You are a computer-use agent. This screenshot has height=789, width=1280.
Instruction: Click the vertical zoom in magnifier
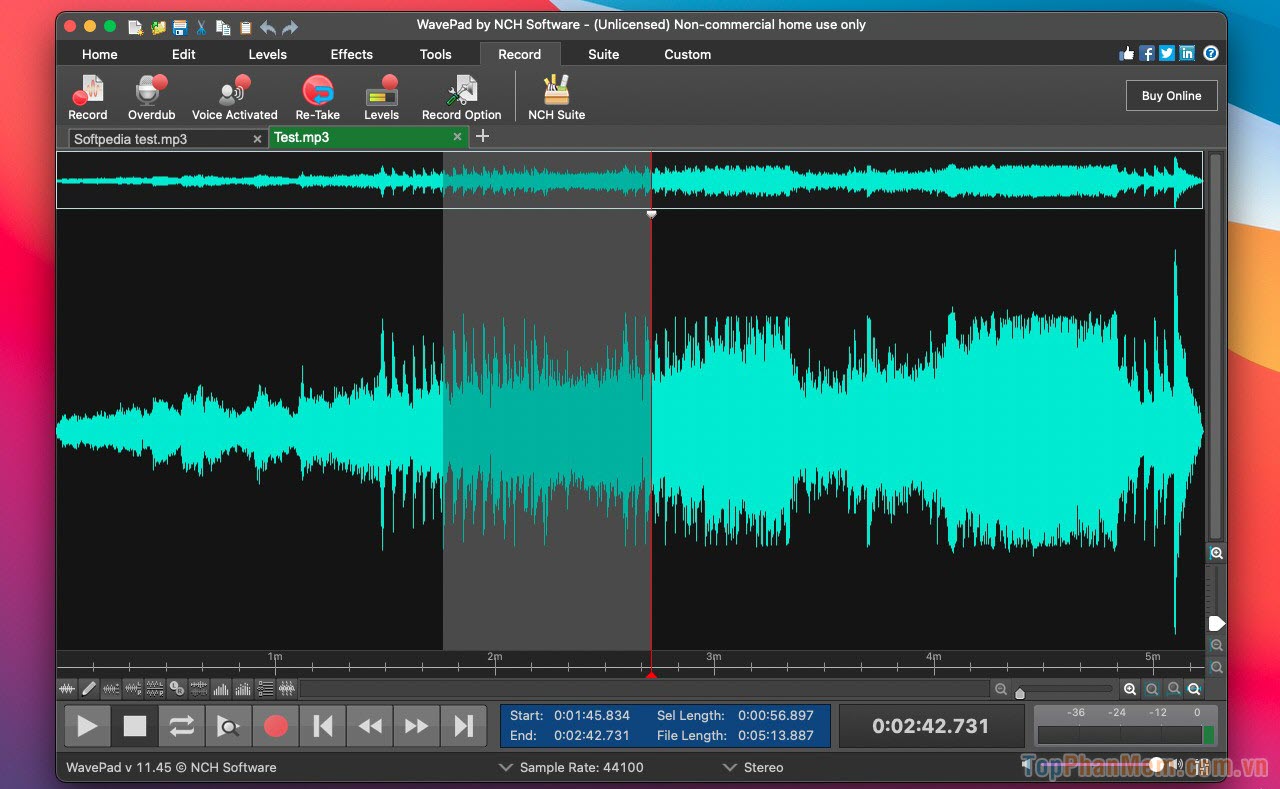(x=1216, y=553)
